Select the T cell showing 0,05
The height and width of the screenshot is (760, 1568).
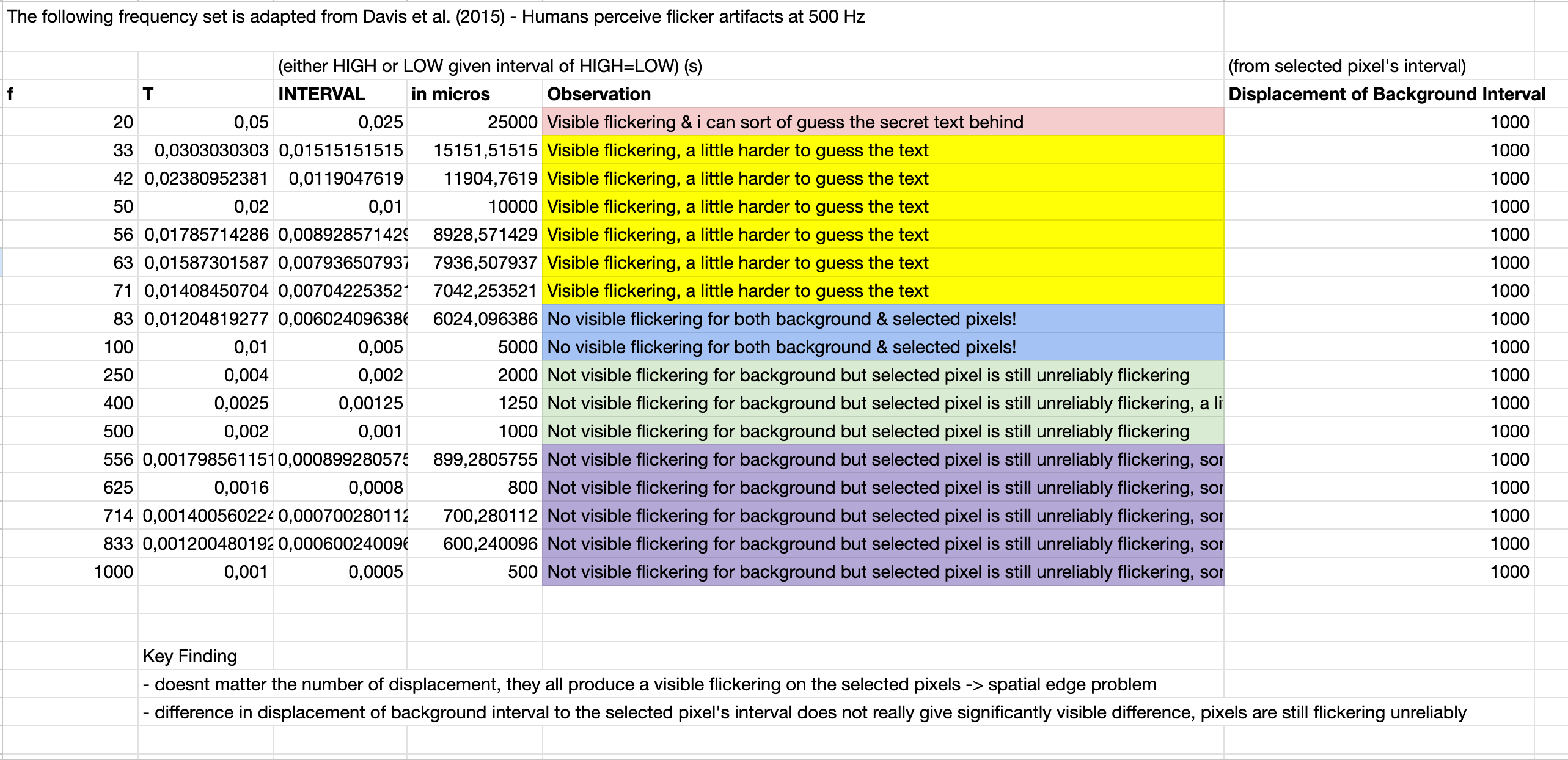206,122
